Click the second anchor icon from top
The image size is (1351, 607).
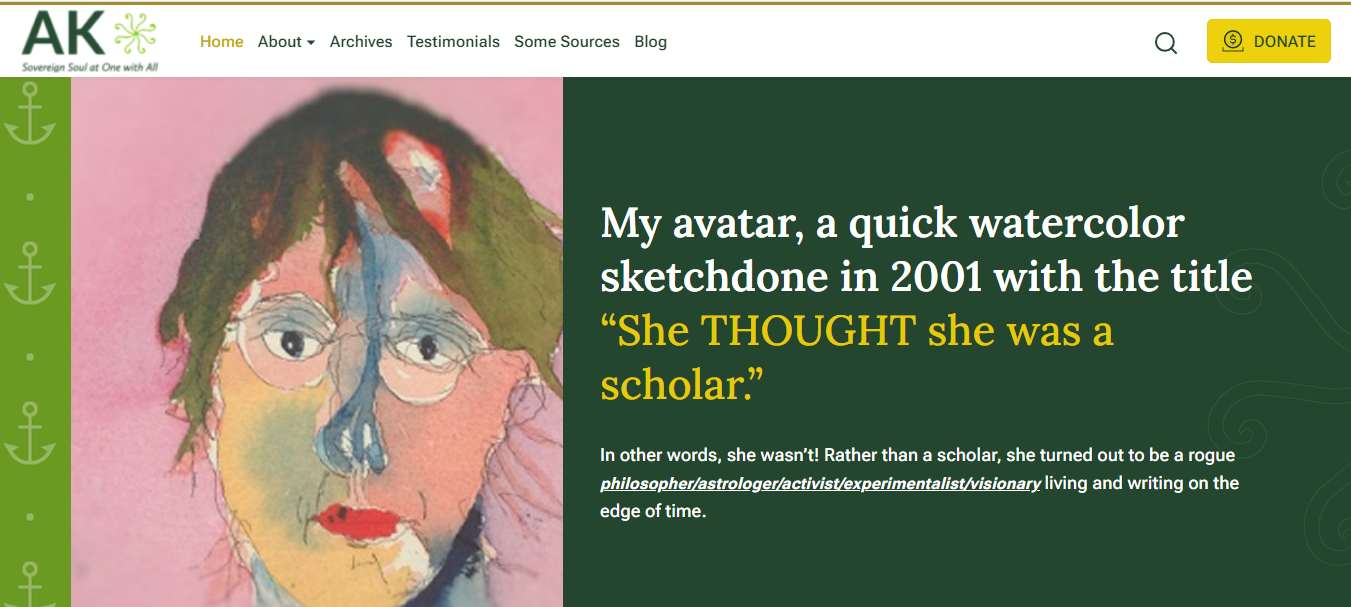(x=29, y=273)
